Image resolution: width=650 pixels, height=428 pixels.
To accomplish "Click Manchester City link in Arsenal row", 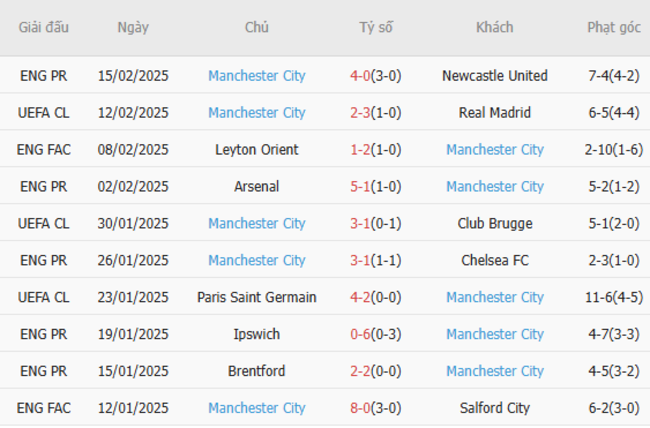I will coord(495,187).
